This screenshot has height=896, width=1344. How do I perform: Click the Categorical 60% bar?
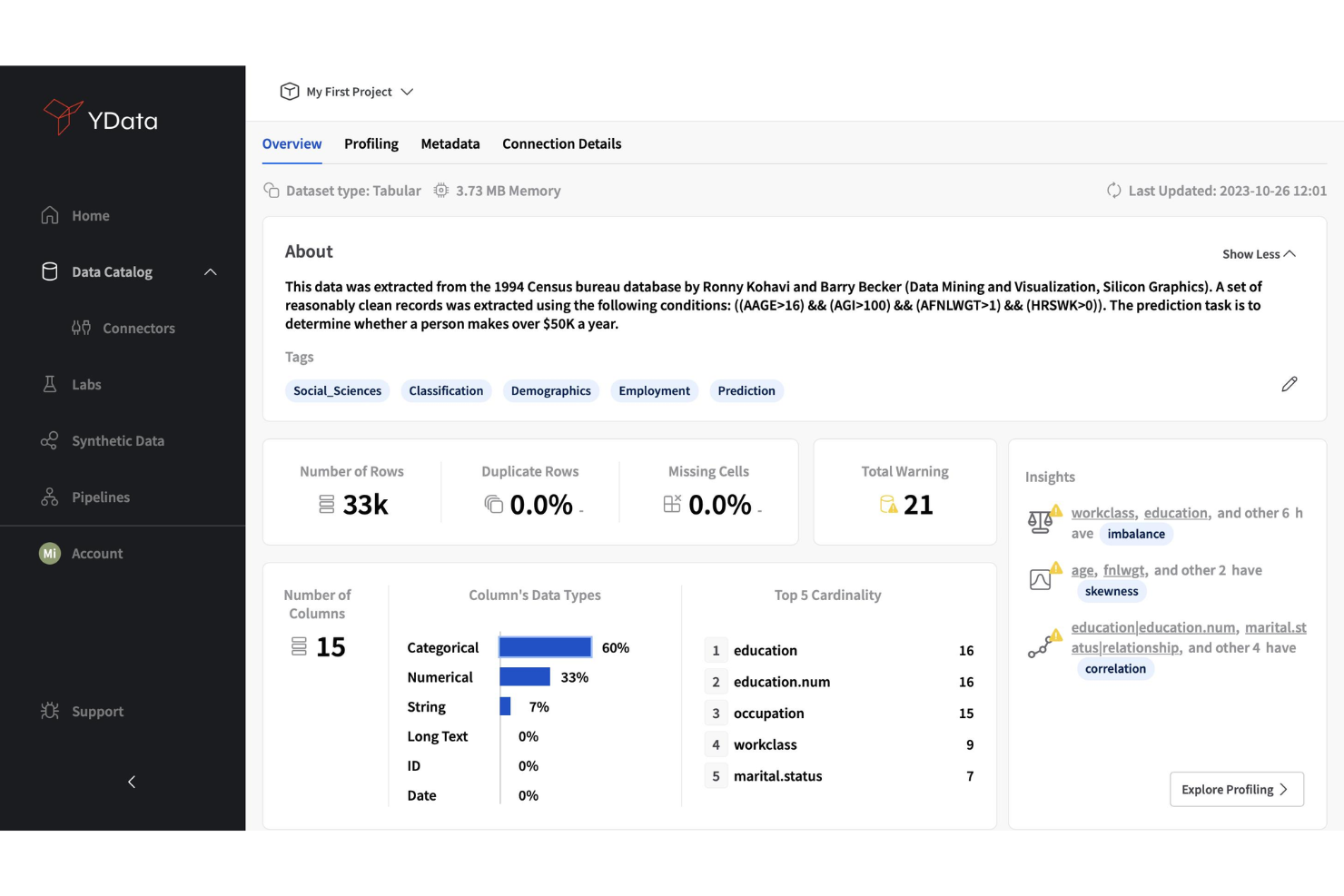(546, 647)
